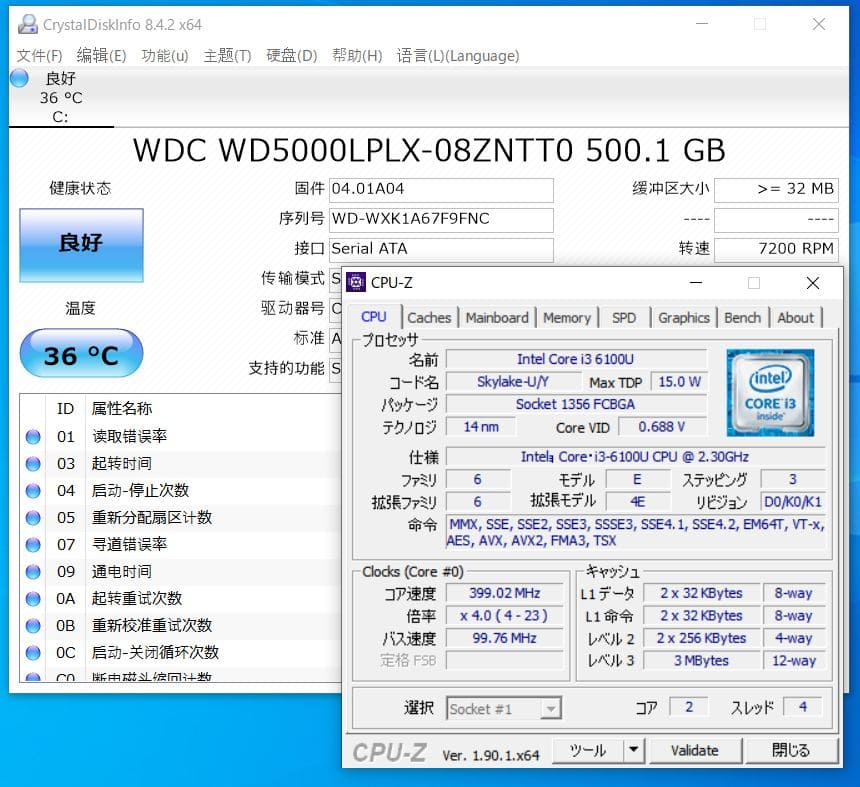This screenshot has width=860, height=787.
Task: Click the 閉じる button in CPU-Z
Action: [791, 750]
